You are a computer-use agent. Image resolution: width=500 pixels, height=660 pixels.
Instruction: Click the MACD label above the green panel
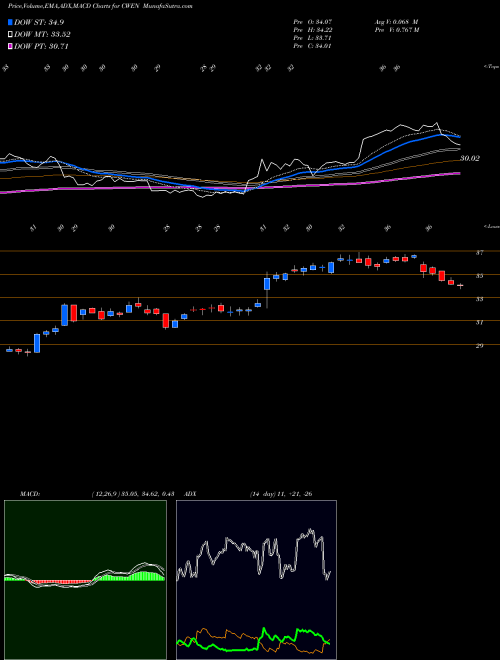click(29, 494)
